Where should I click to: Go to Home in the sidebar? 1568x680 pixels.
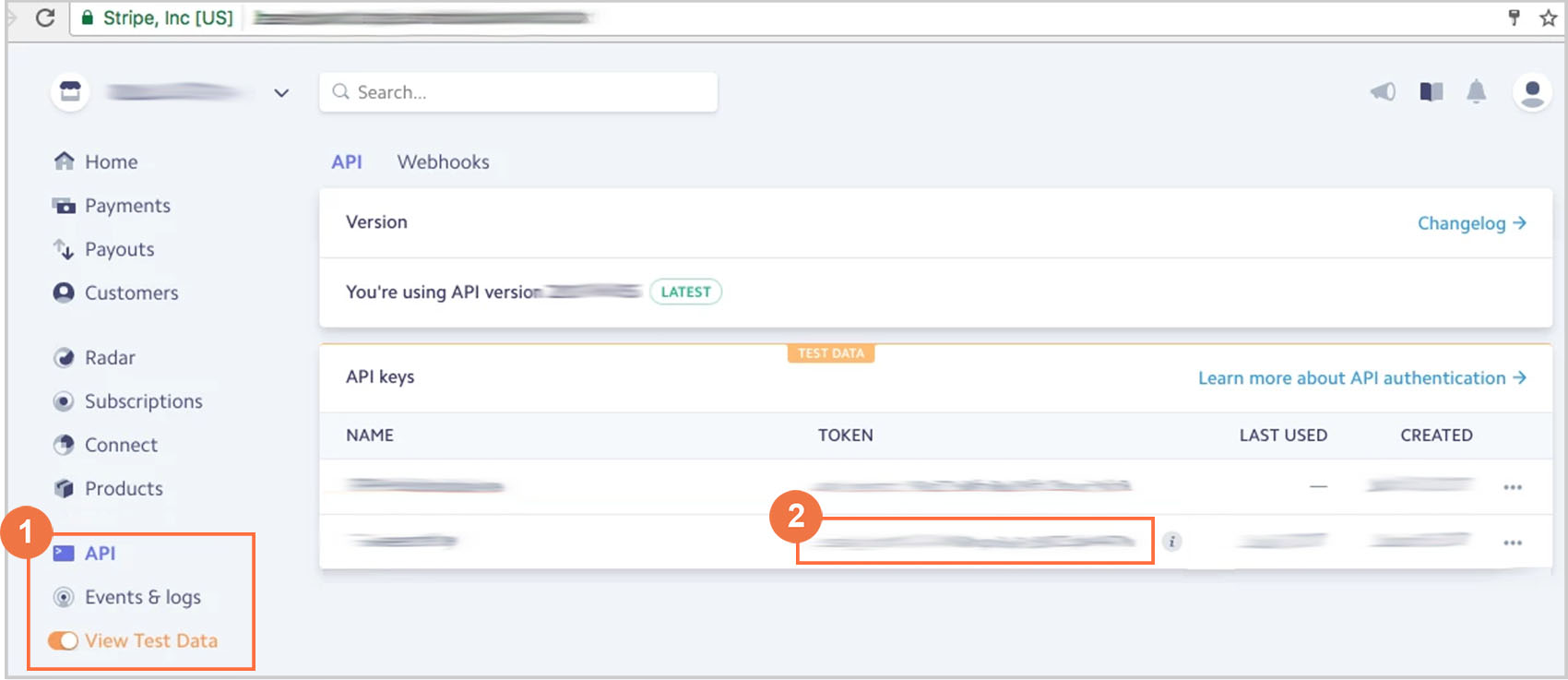(96, 161)
